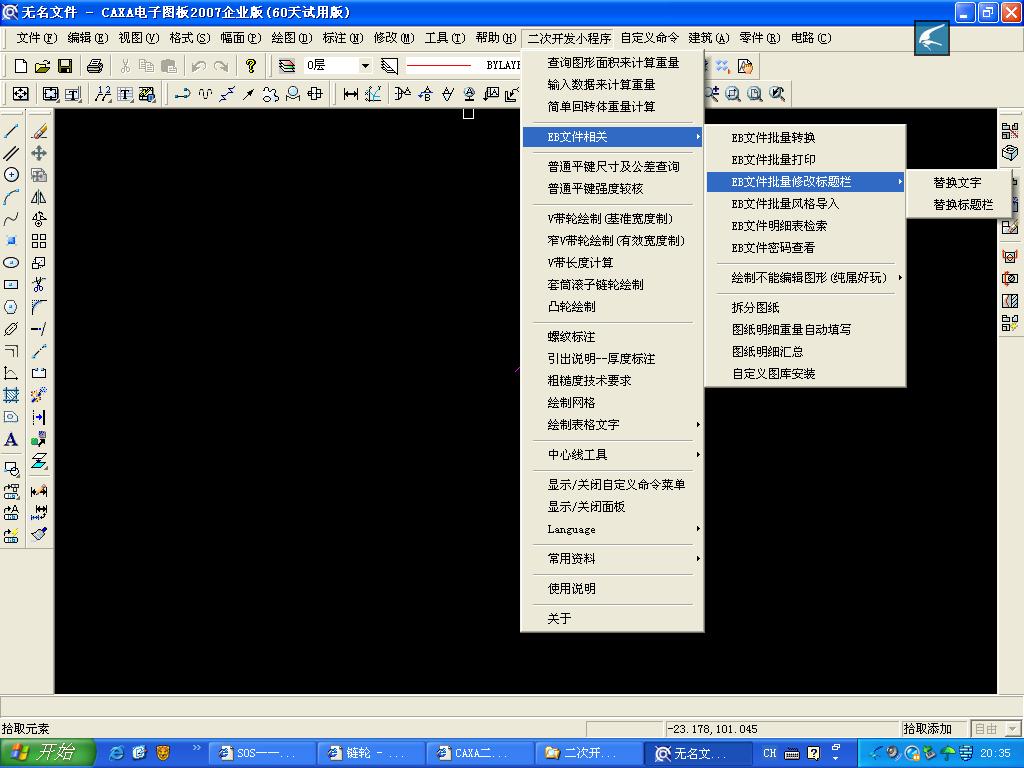Choose the Fillet corner tool
Screen dimensions: 1024x768
click(39, 307)
